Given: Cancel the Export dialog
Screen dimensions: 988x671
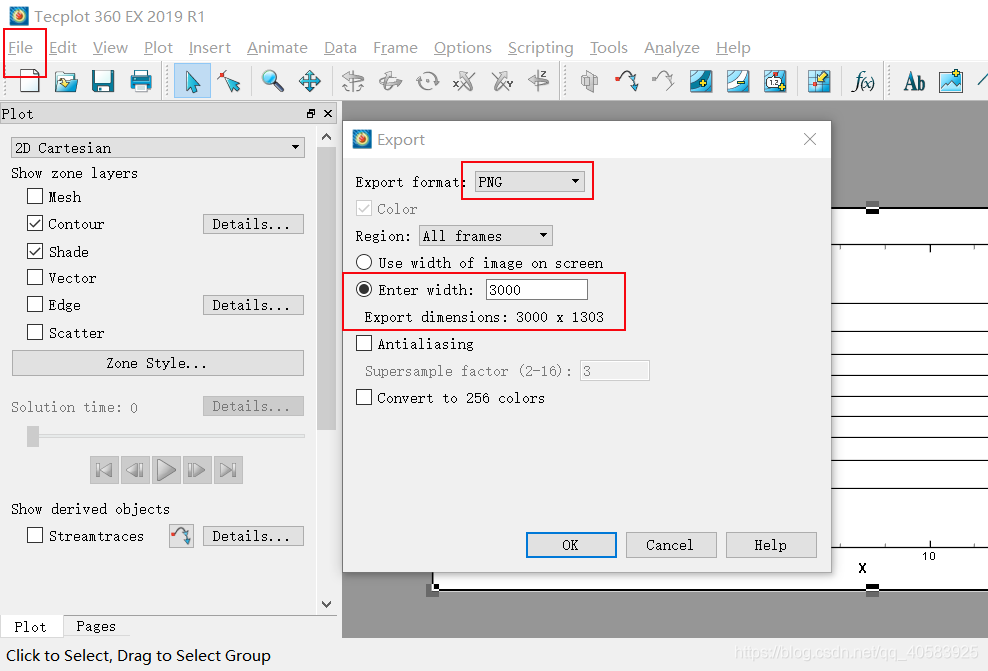Looking at the screenshot, I should pos(670,545).
